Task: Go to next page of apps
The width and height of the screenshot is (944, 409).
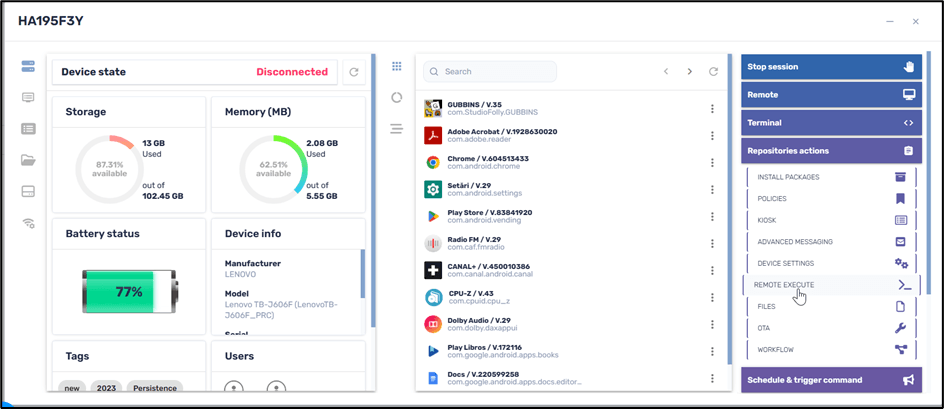Action: [689, 72]
